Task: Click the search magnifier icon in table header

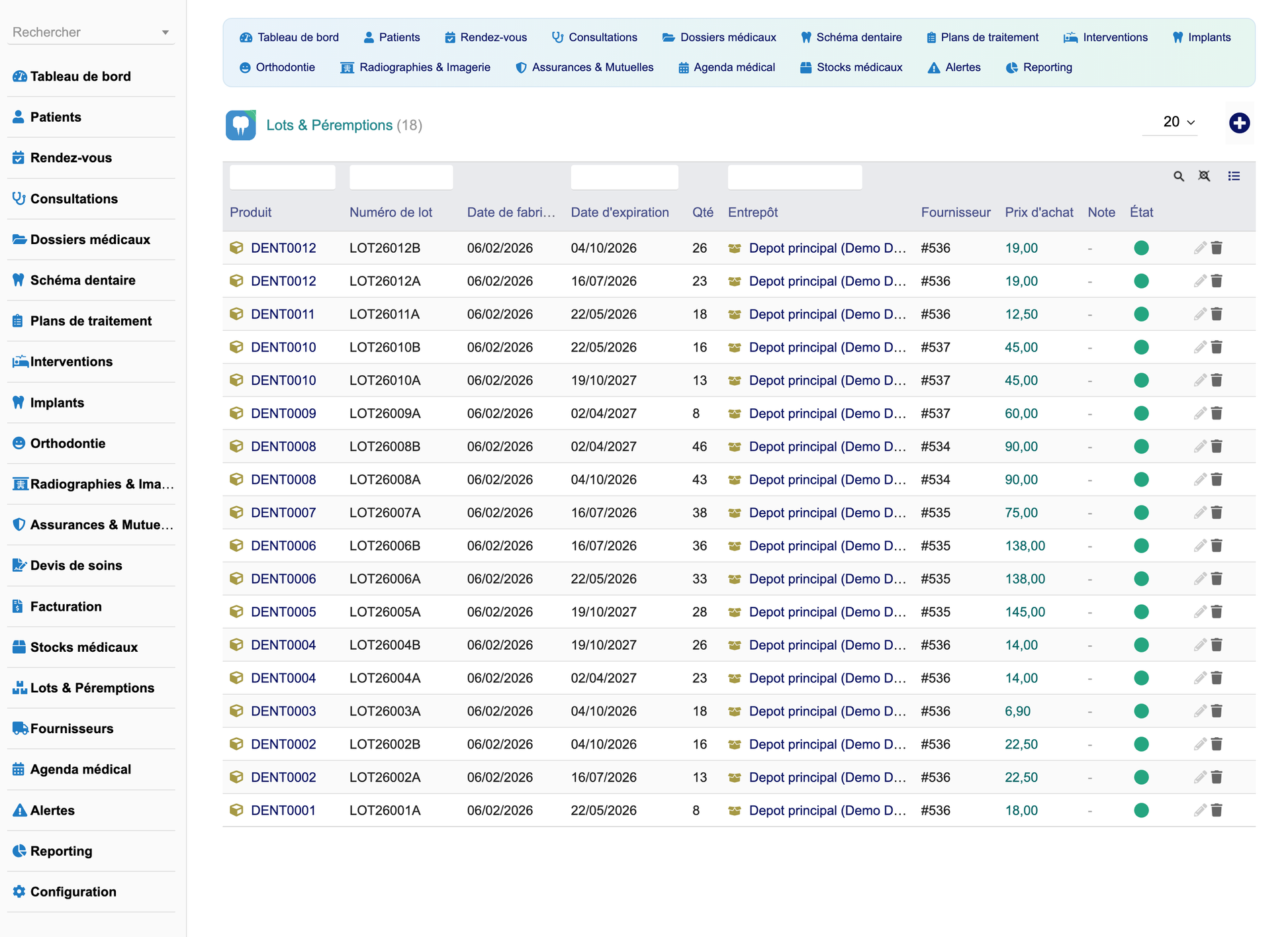Action: click(1179, 176)
